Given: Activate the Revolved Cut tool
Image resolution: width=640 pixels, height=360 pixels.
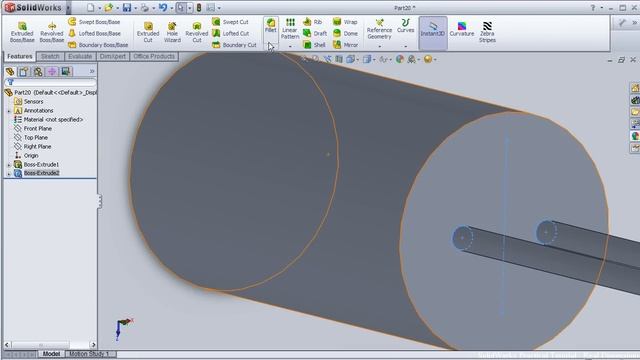Looking at the screenshot, I should [x=197, y=33].
